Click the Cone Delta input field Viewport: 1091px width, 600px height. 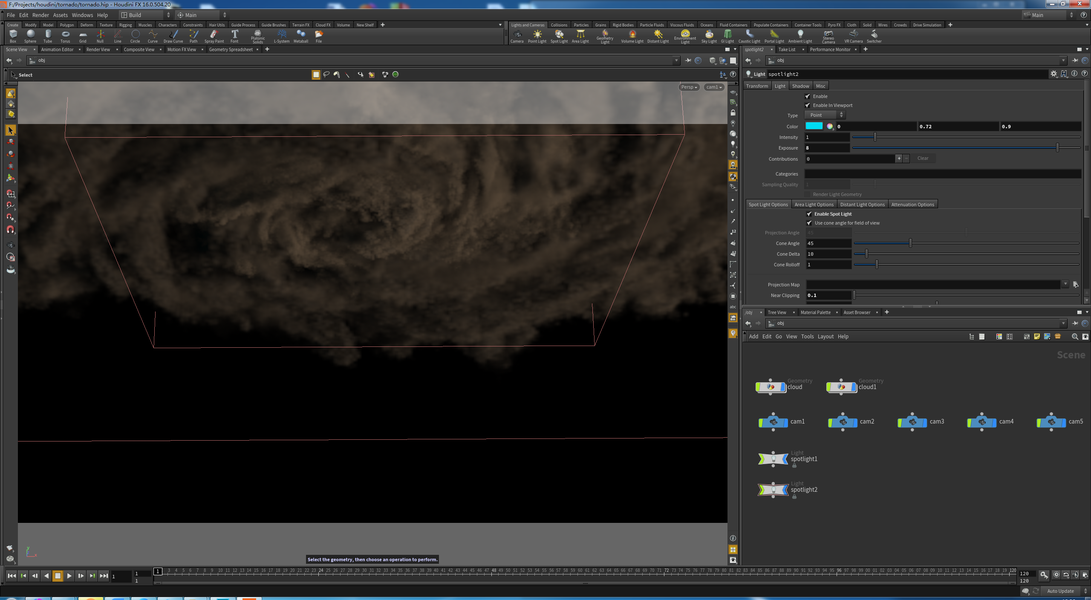tap(828, 254)
